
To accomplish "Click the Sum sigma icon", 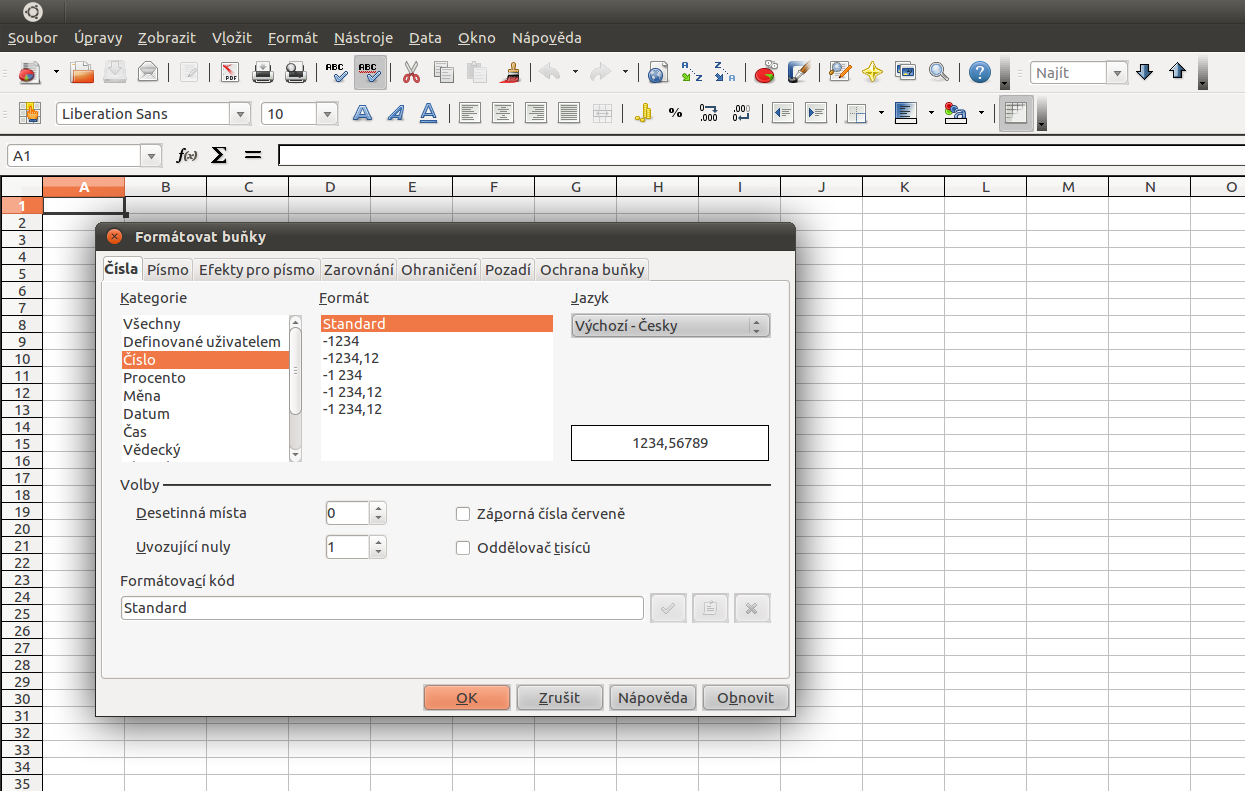I will tap(219, 156).
